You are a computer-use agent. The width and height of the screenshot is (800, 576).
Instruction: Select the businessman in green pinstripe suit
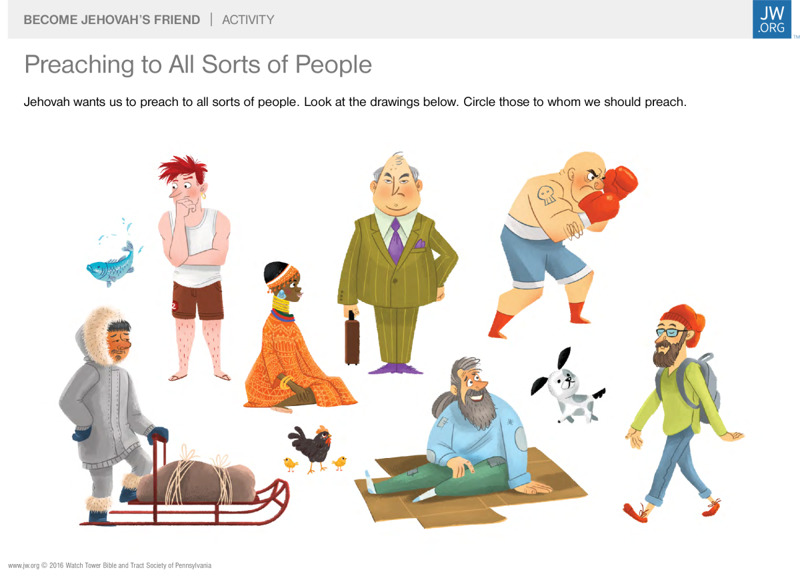tap(397, 263)
